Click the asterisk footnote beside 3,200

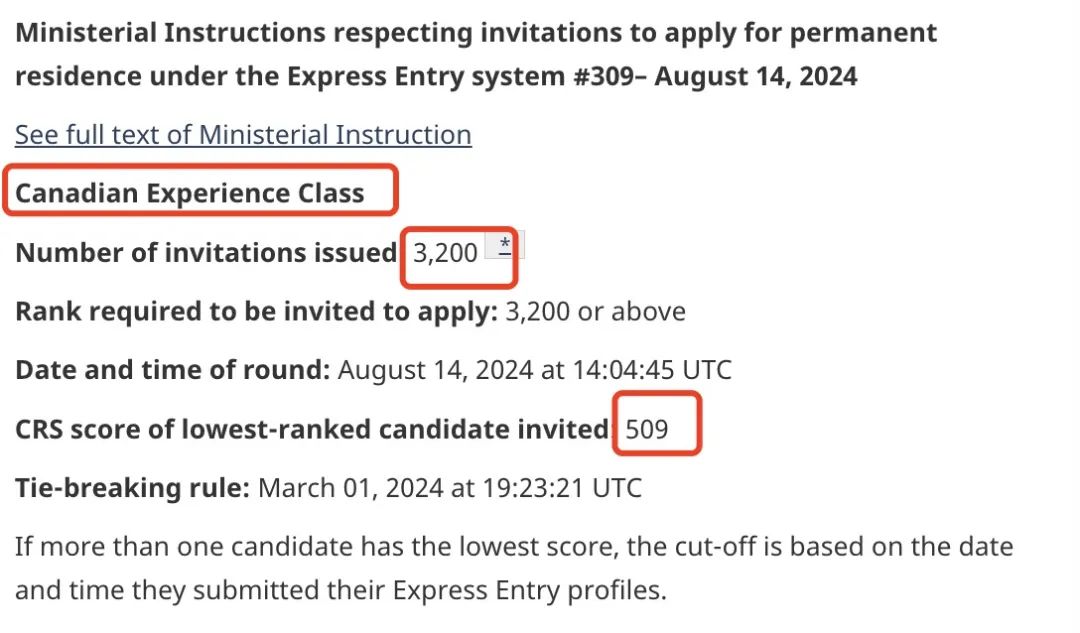click(505, 245)
